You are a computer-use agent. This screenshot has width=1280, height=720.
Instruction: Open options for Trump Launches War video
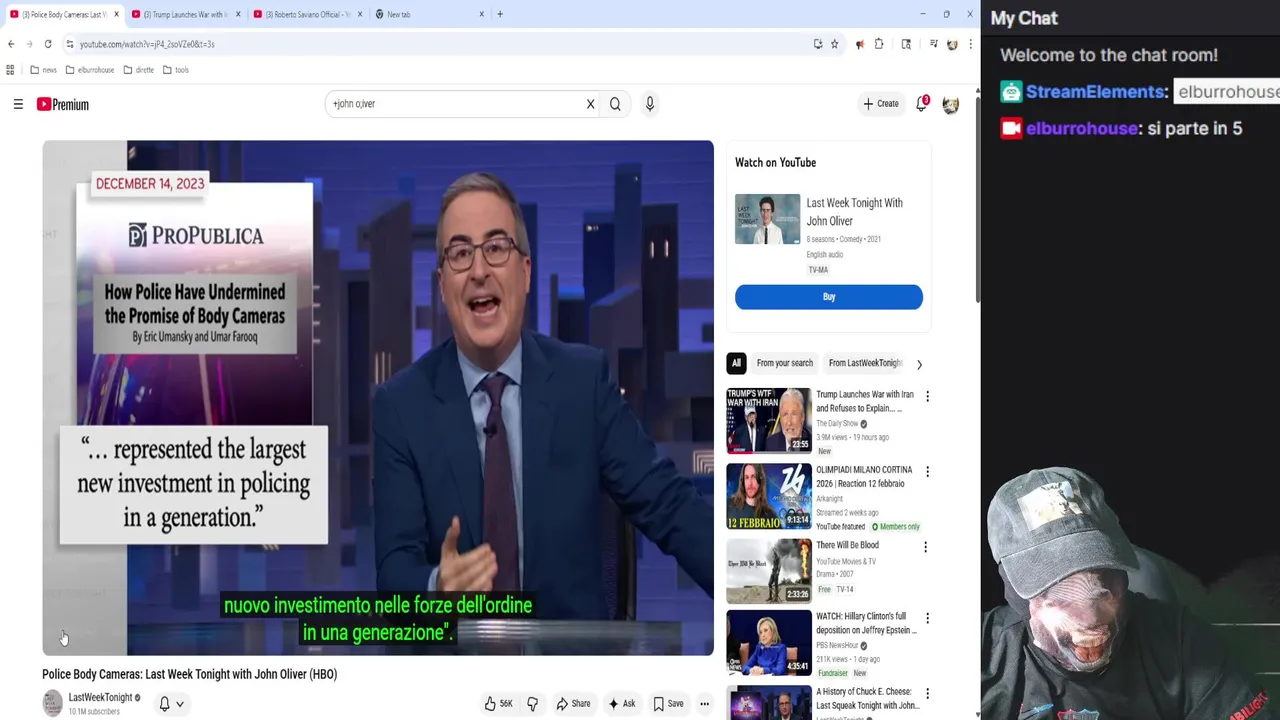pos(927,396)
